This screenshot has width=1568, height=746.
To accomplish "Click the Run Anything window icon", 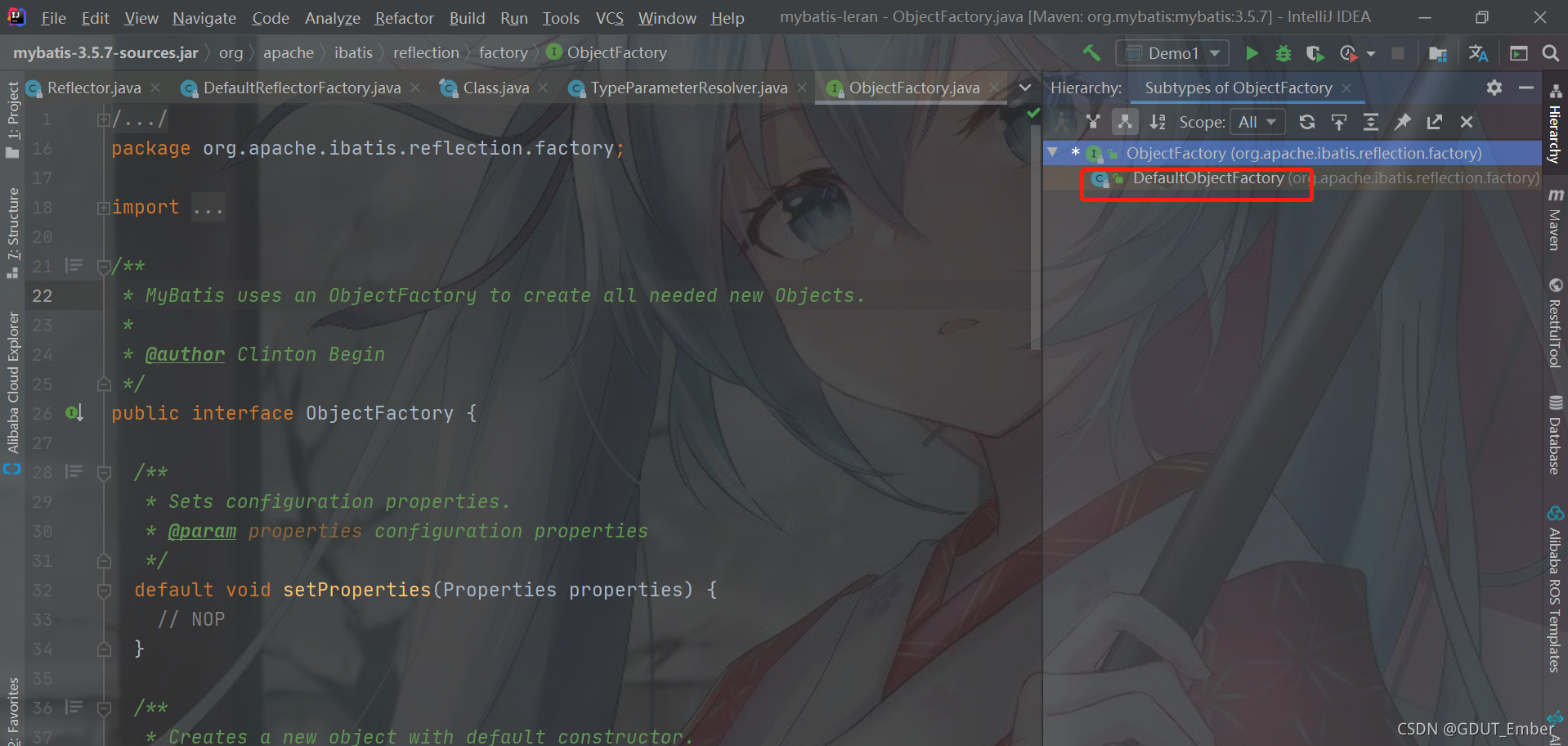I will tap(1519, 53).
